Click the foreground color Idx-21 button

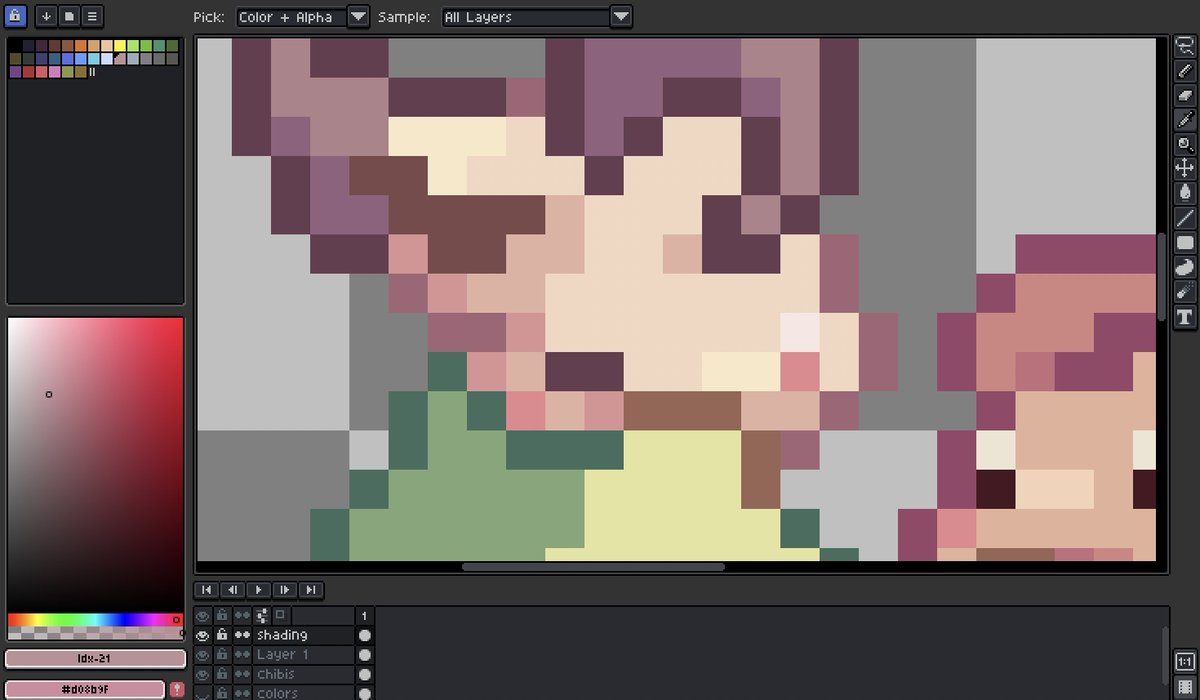95,658
